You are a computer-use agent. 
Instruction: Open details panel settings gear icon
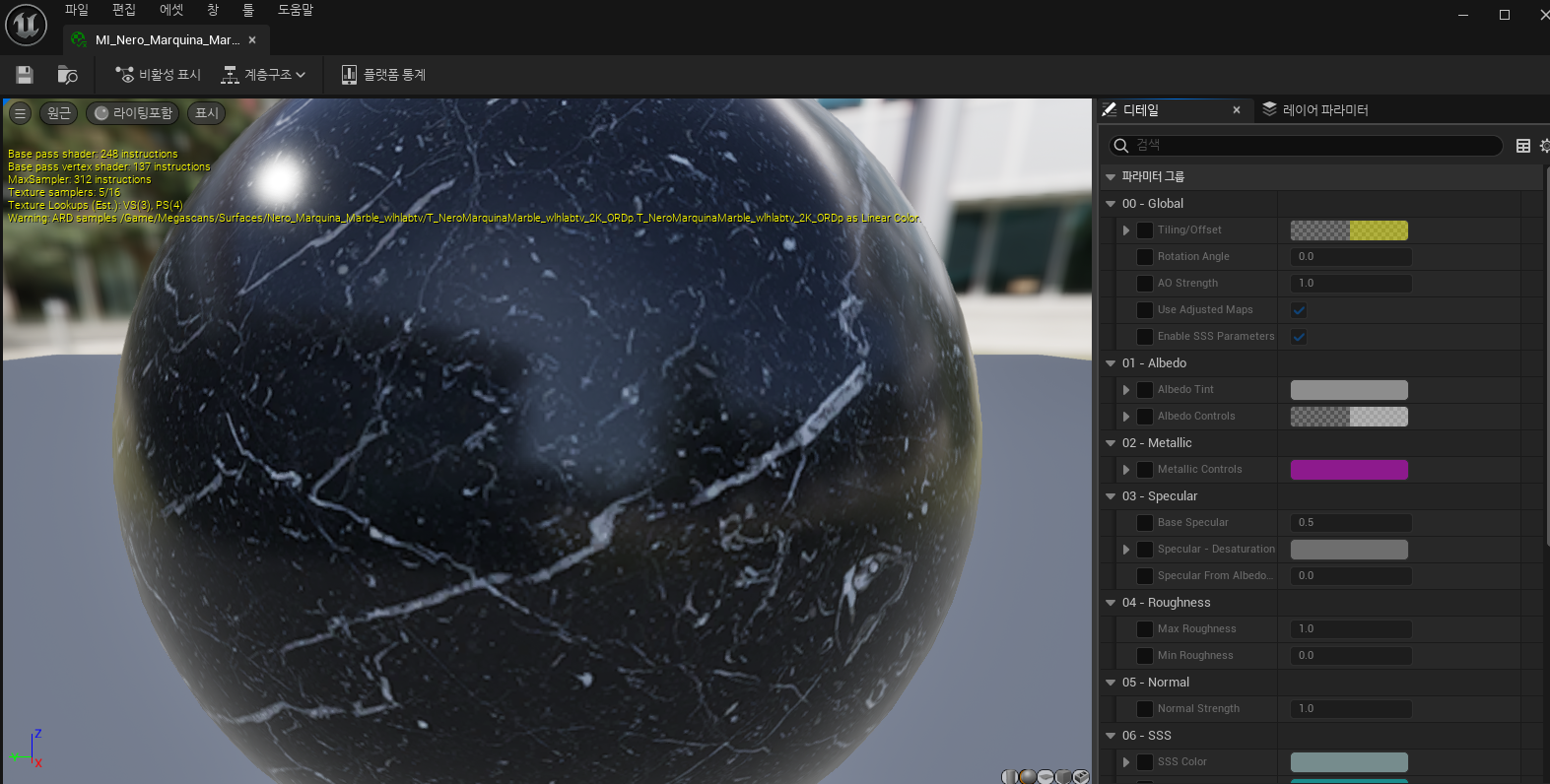pos(1545,146)
